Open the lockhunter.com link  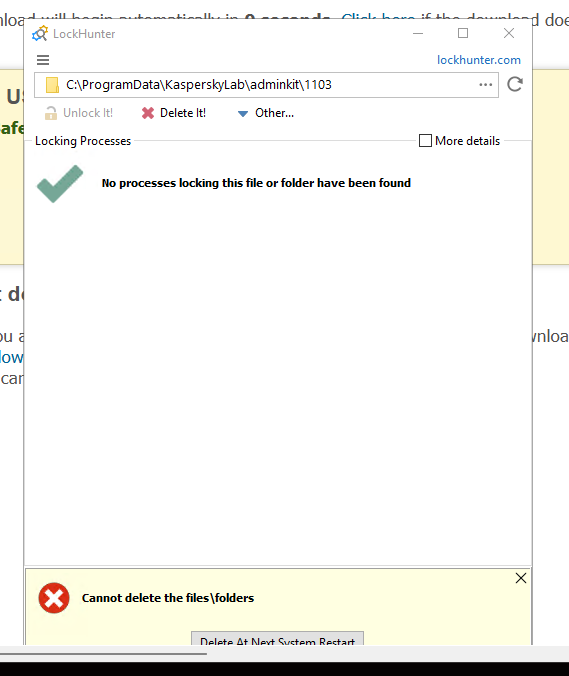click(479, 60)
